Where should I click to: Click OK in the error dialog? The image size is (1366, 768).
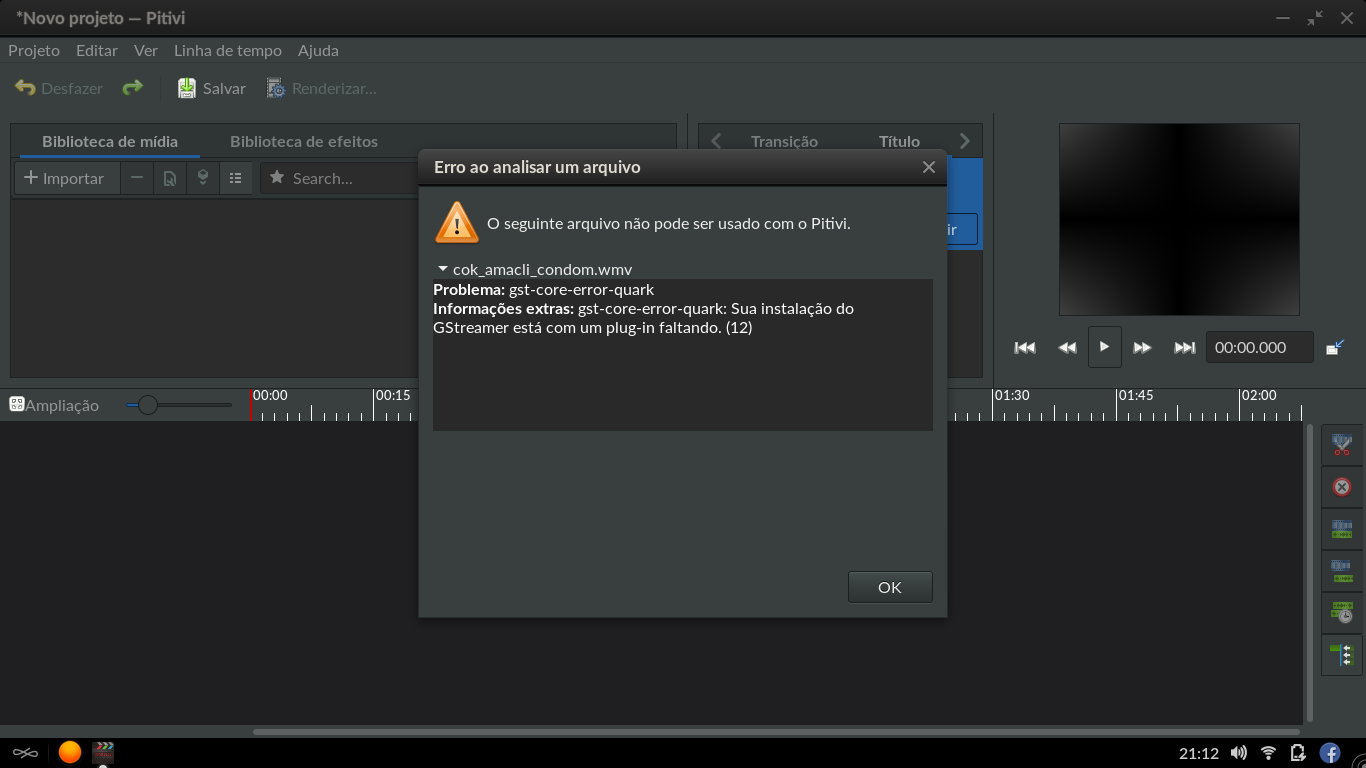click(x=890, y=587)
